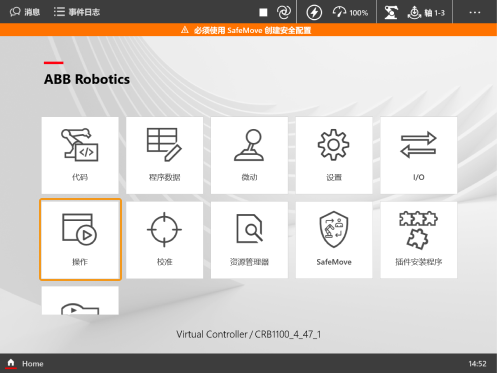Click the warning triangle in the banner
The image size is (497, 373).
[x=185, y=30]
